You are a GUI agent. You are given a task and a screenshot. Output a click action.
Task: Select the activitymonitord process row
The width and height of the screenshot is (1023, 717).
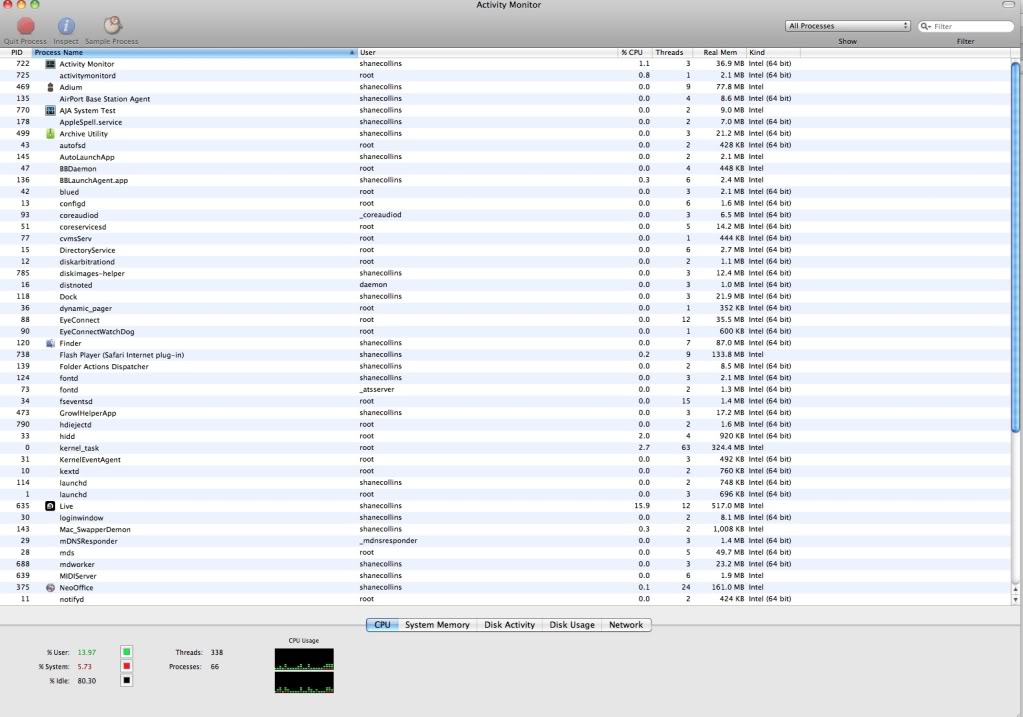click(x=506, y=76)
